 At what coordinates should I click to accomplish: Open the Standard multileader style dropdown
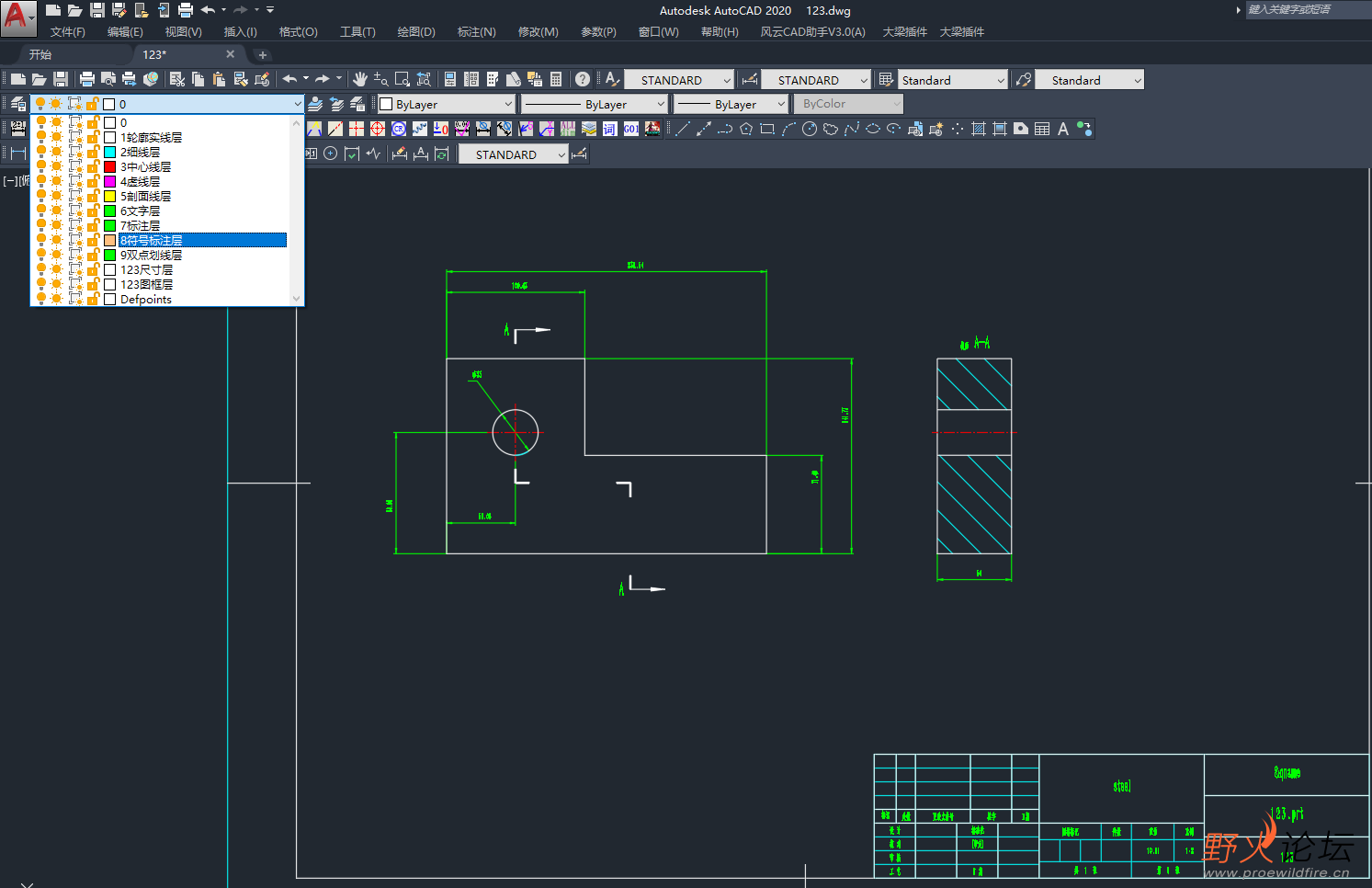click(x=1138, y=80)
